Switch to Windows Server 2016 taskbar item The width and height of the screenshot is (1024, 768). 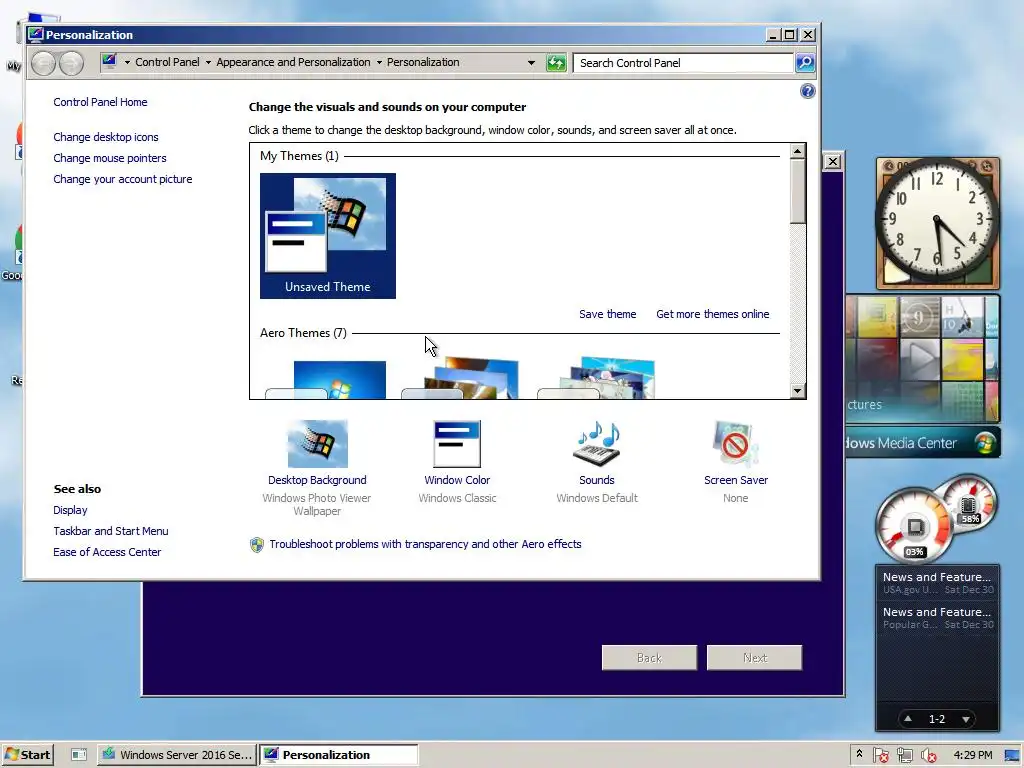pos(177,755)
